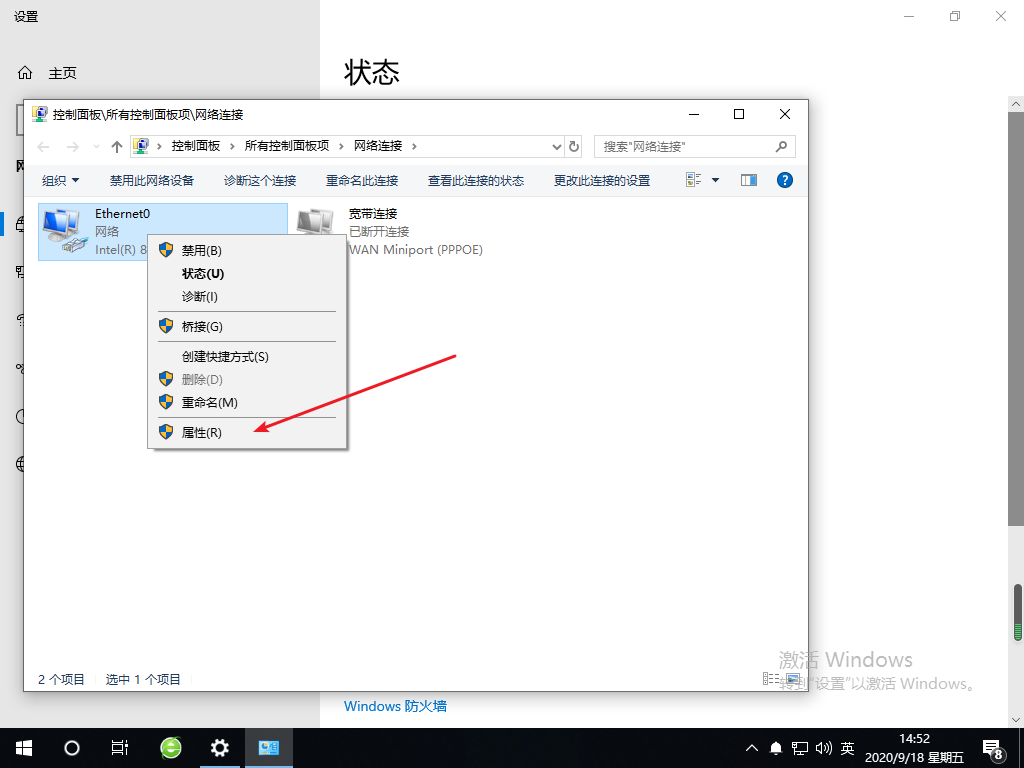Click the blue Help question mark icon
1024x768 pixels.
pyautogui.click(x=784, y=180)
